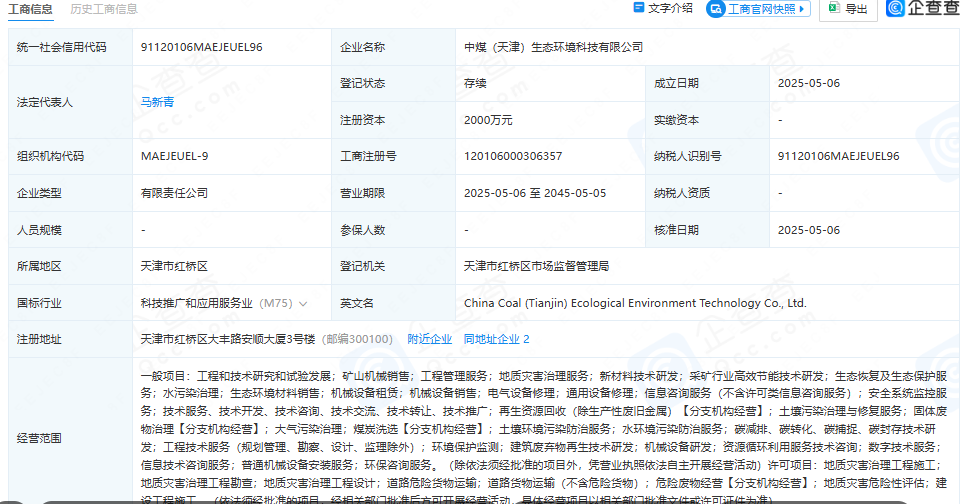This screenshot has width=961, height=504.
Task: Select business term 2025-05-06 至 2045-05-05
Action: pyautogui.click(x=535, y=193)
